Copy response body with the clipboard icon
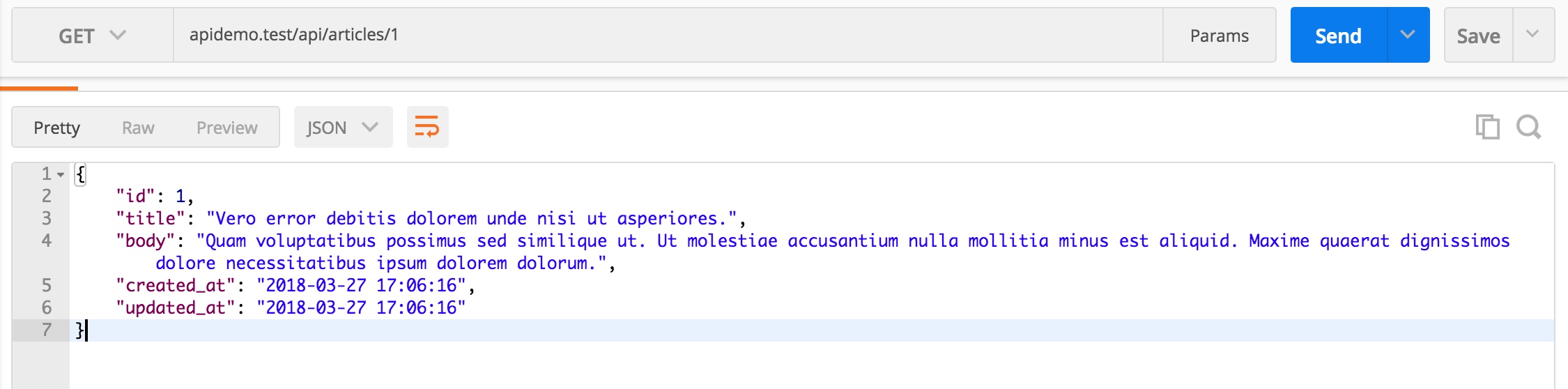 click(1487, 127)
